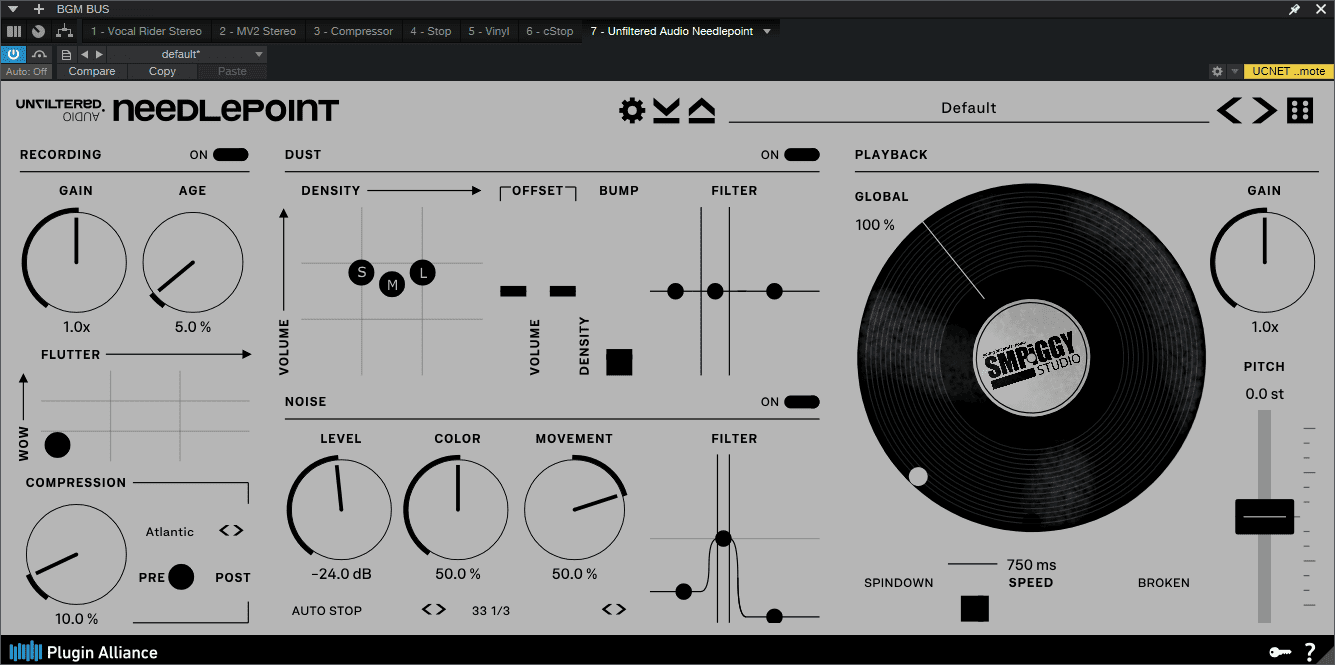Turn off the Noise ON switch
This screenshot has height=665, width=1335.
(801, 402)
